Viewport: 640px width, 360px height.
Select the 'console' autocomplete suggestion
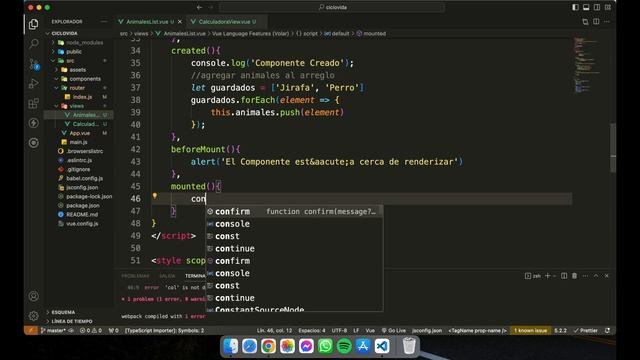[x=294, y=224]
